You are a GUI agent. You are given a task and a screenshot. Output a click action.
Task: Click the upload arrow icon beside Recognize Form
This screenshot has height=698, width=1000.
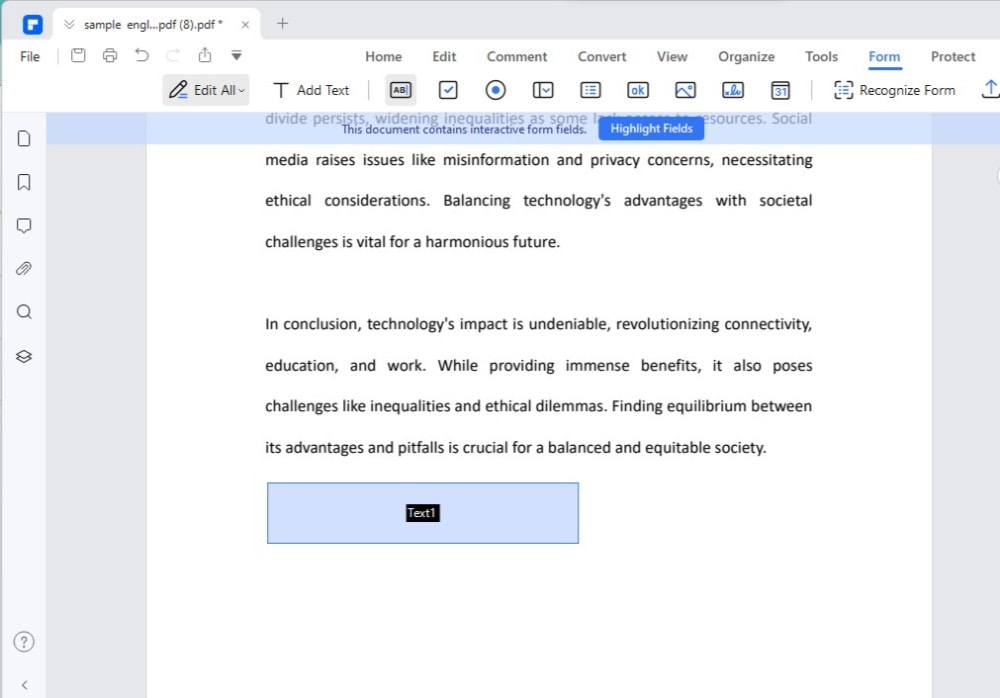click(x=990, y=89)
